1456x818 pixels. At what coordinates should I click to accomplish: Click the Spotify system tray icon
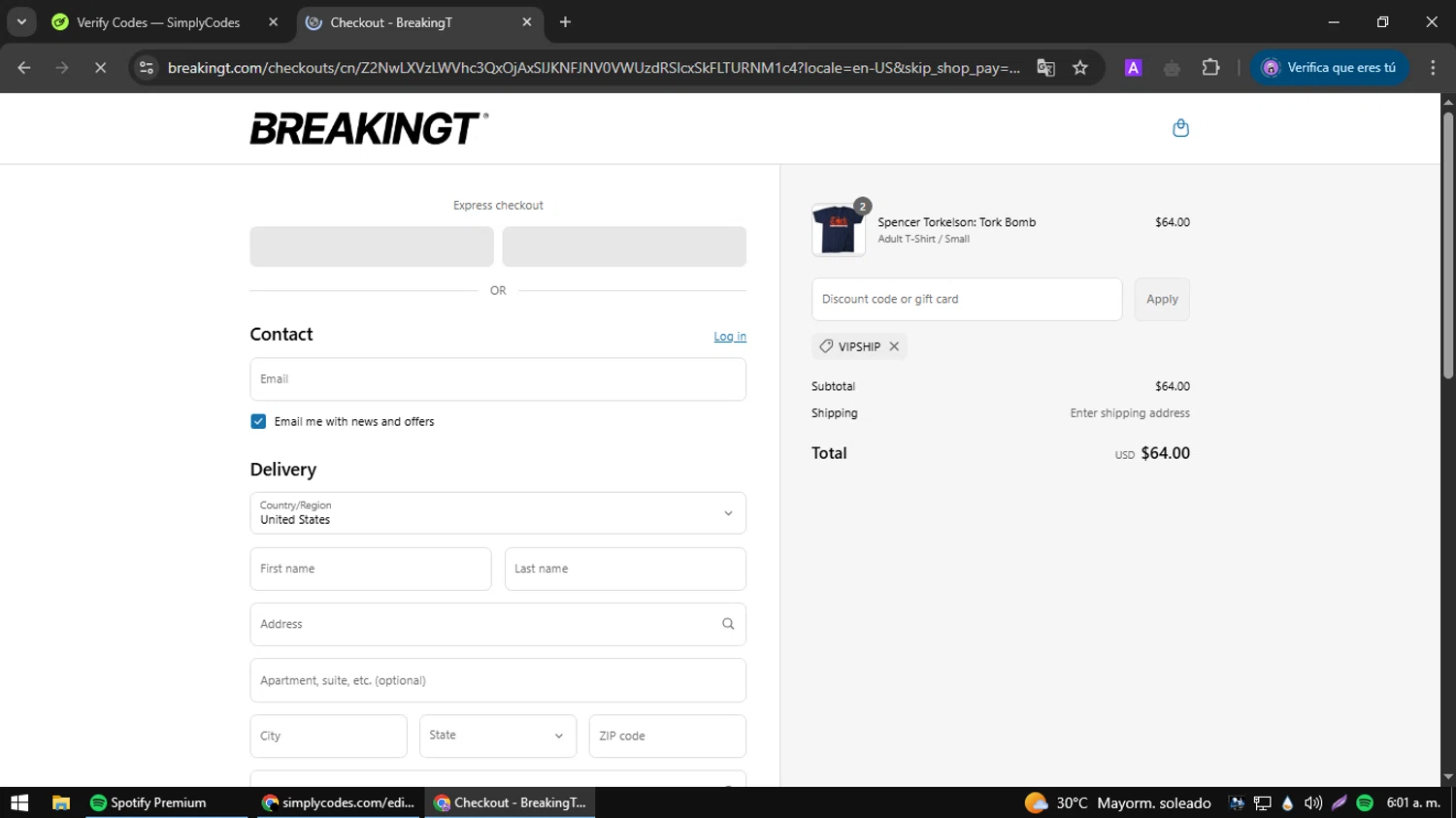(x=1365, y=802)
